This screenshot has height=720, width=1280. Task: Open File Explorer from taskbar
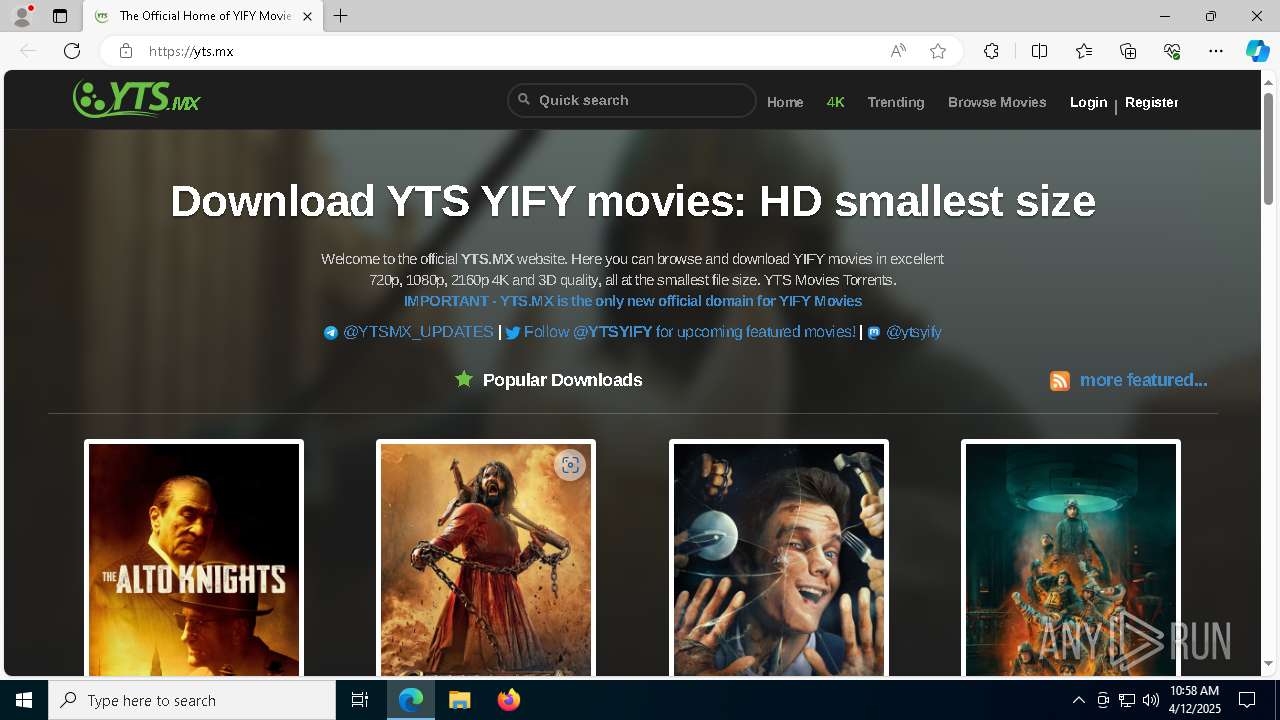click(459, 700)
